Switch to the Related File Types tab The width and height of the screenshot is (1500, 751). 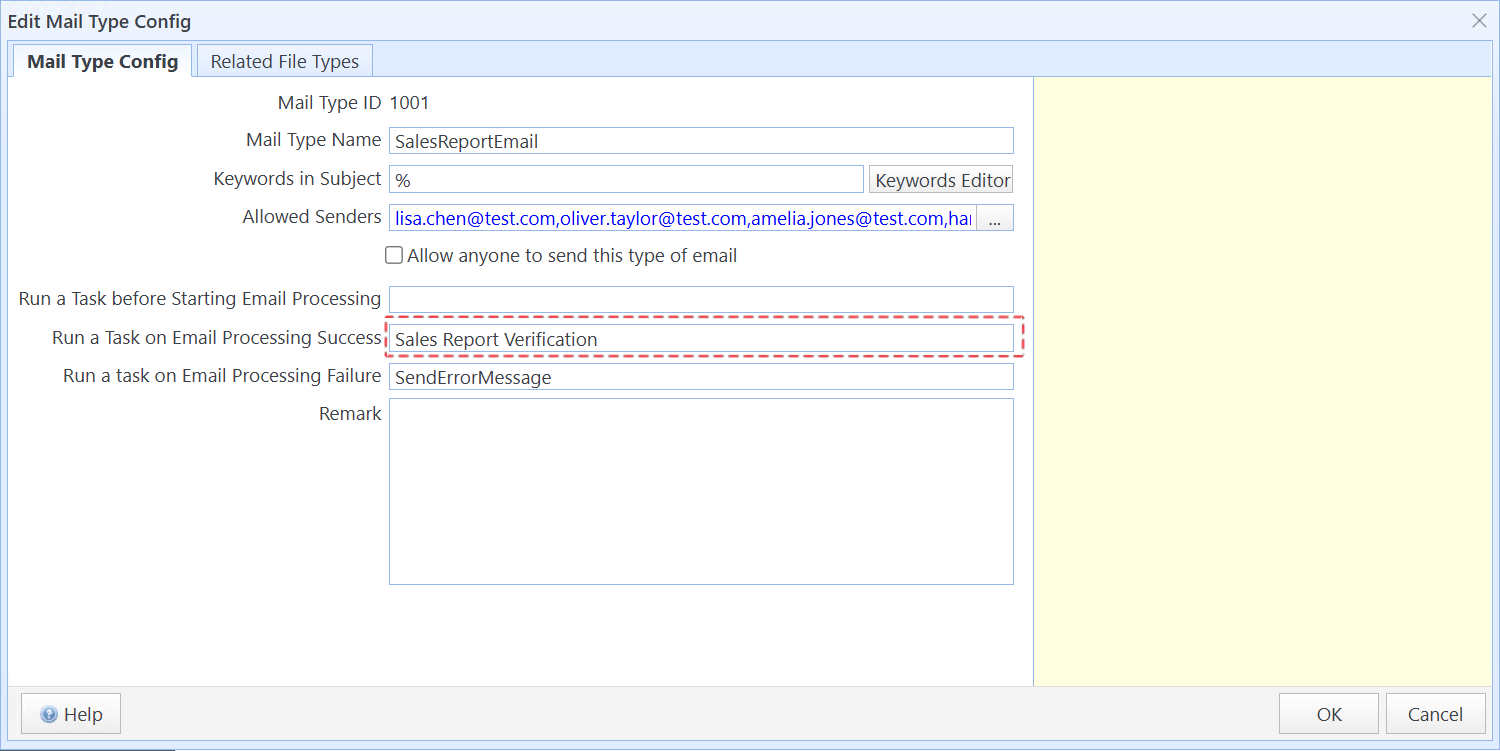pyautogui.click(x=284, y=60)
